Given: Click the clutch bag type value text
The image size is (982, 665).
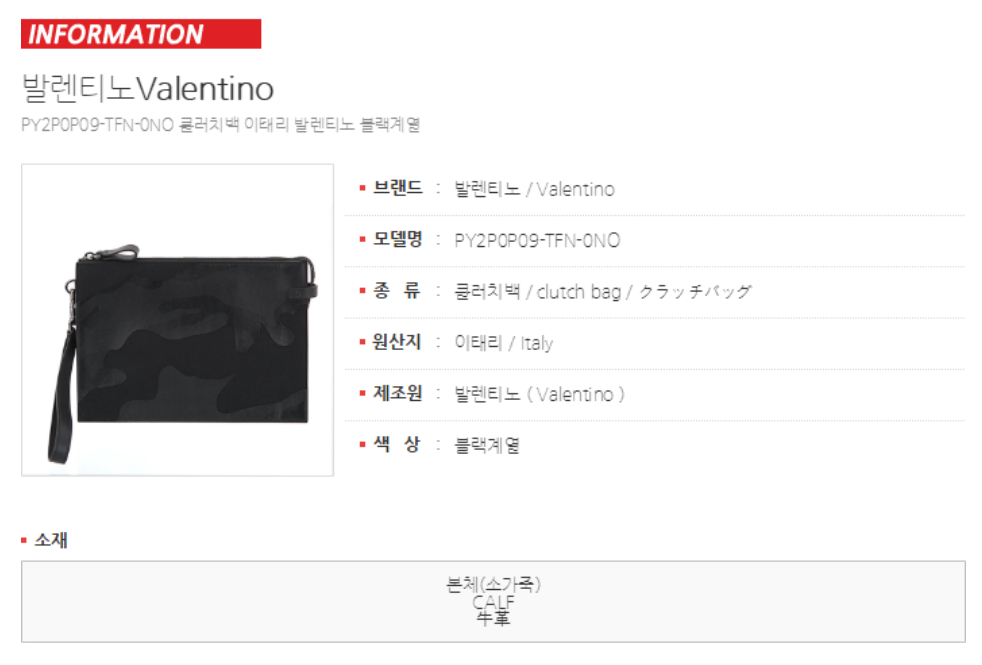Looking at the screenshot, I should click(602, 292).
